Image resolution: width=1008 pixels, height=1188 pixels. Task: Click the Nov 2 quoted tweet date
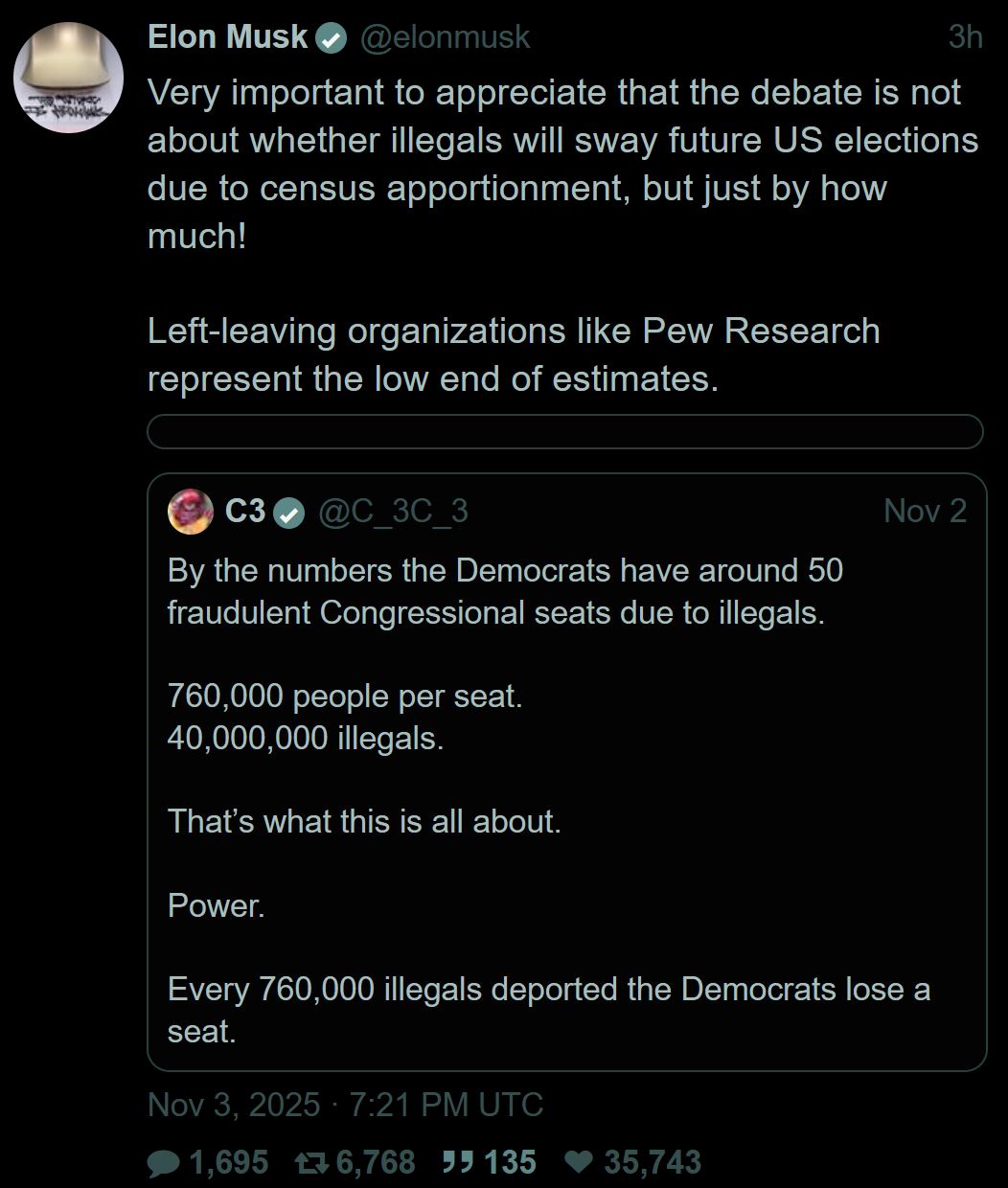click(x=925, y=512)
